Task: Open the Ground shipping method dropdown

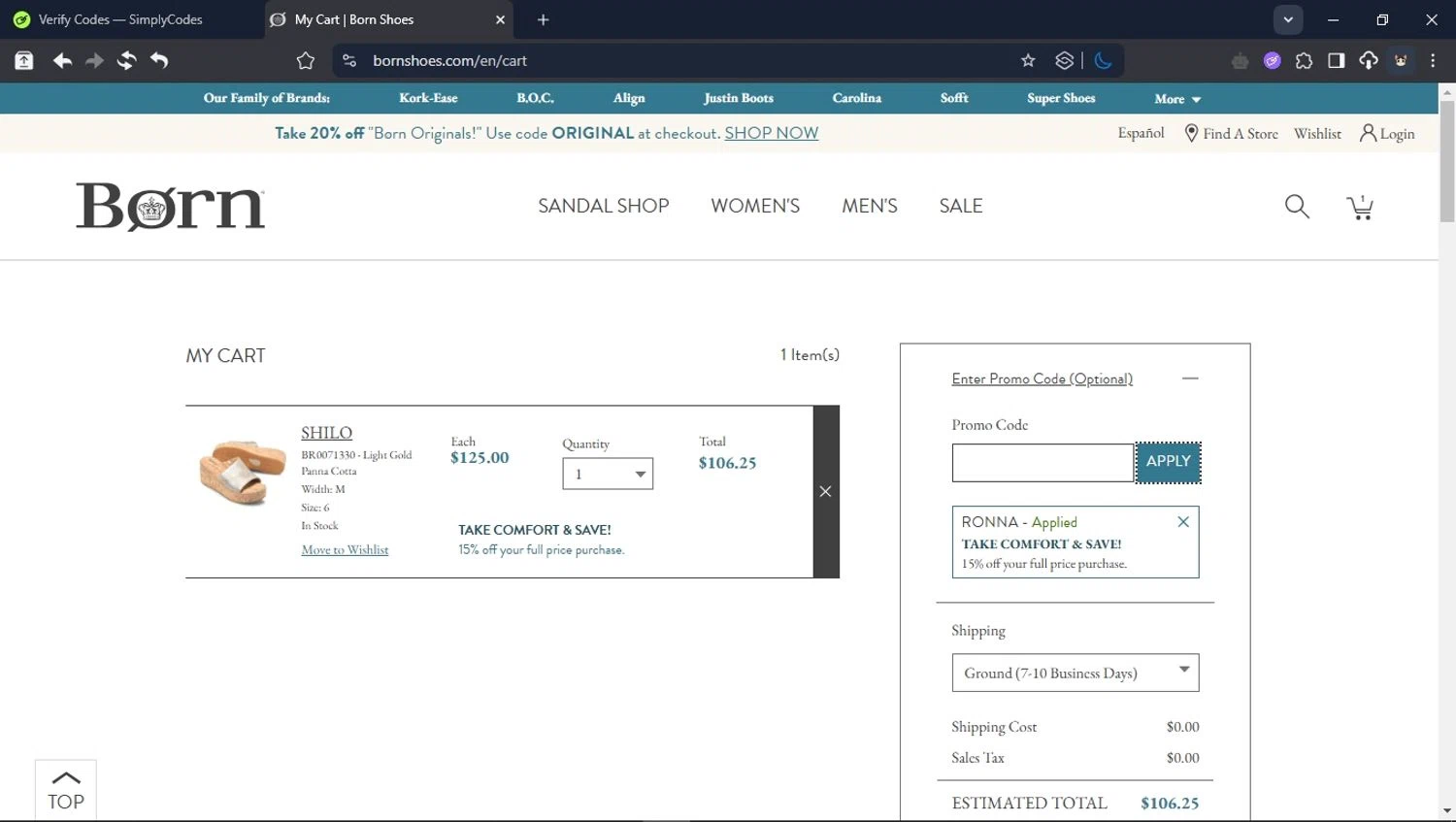Action: point(1075,673)
